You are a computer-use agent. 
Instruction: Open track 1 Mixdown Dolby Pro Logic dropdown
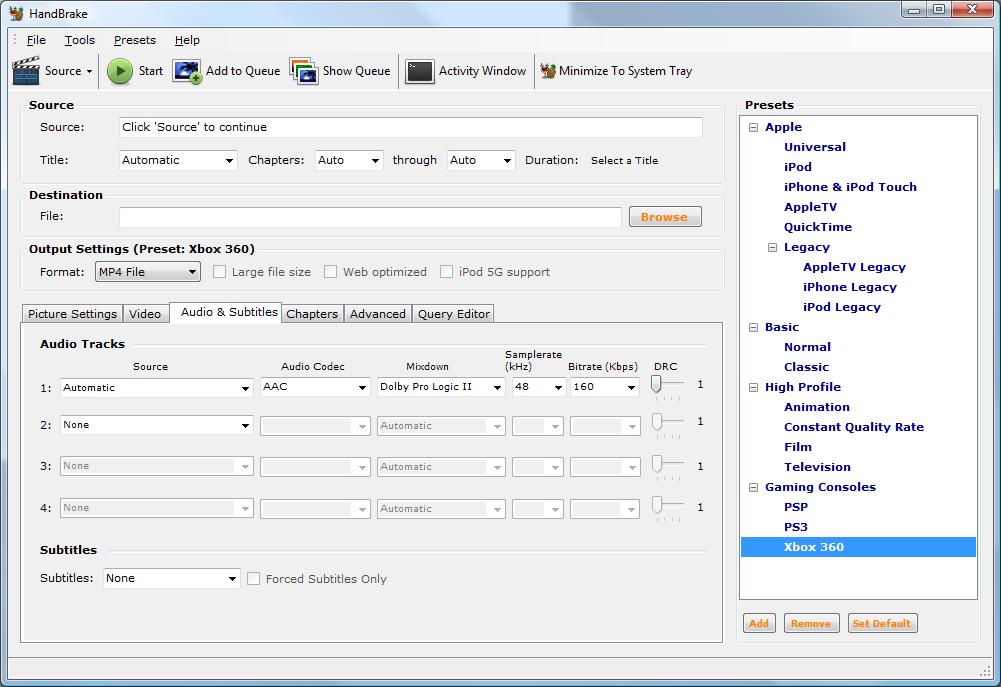[441, 387]
